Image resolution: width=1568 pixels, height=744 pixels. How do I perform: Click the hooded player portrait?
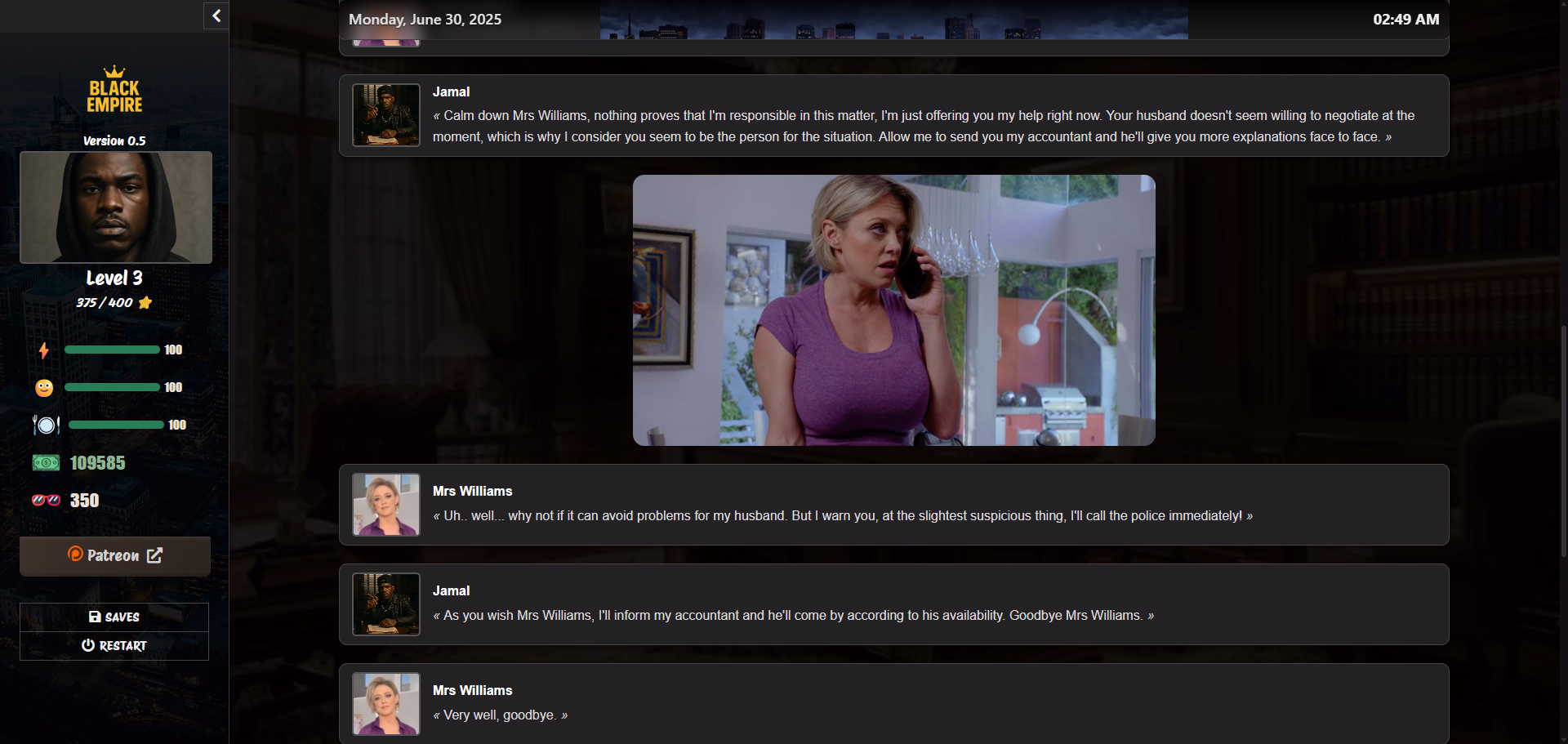116,207
